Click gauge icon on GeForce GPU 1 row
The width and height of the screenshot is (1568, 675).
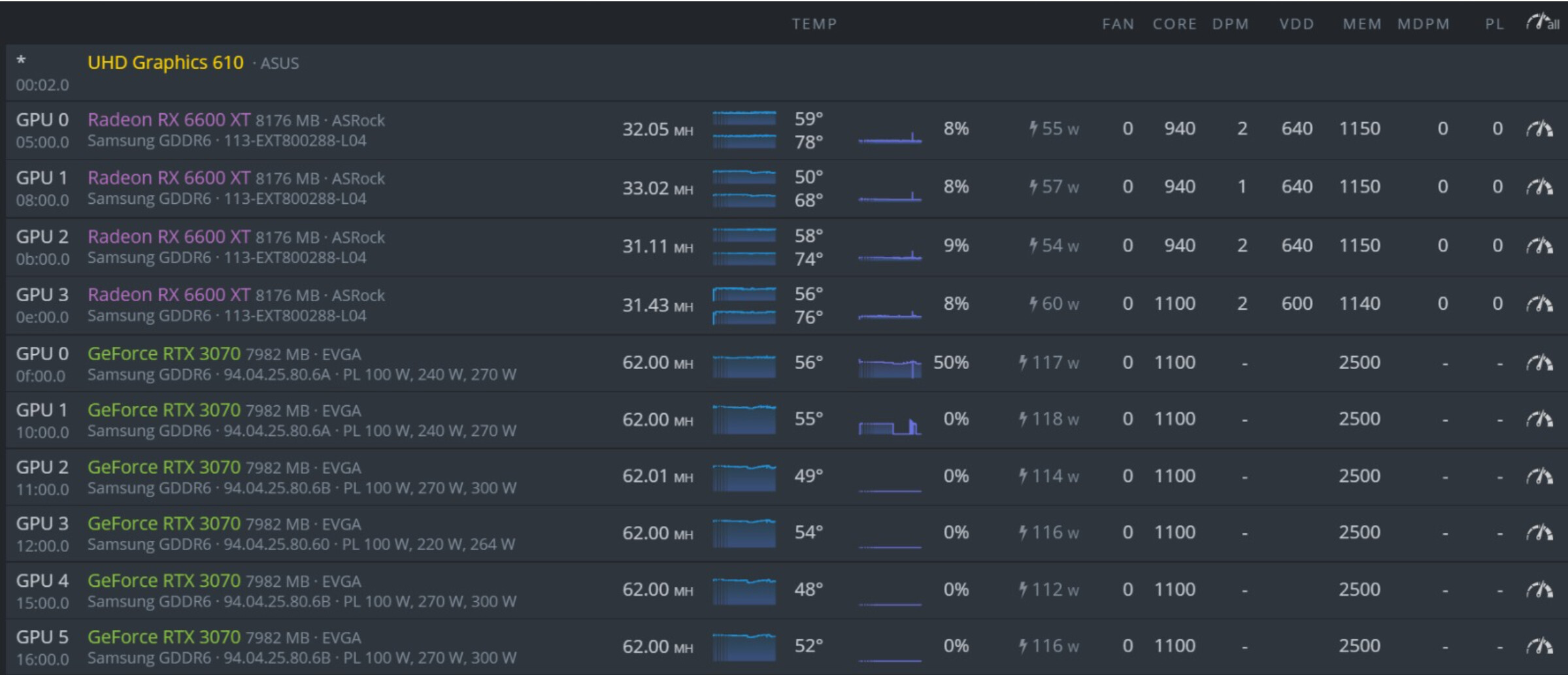[x=1539, y=419]
